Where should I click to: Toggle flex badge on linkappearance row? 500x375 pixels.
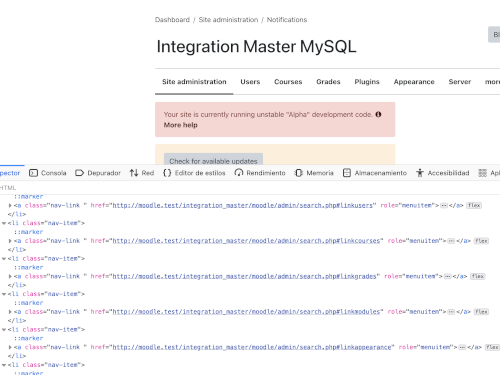point(492,347)
